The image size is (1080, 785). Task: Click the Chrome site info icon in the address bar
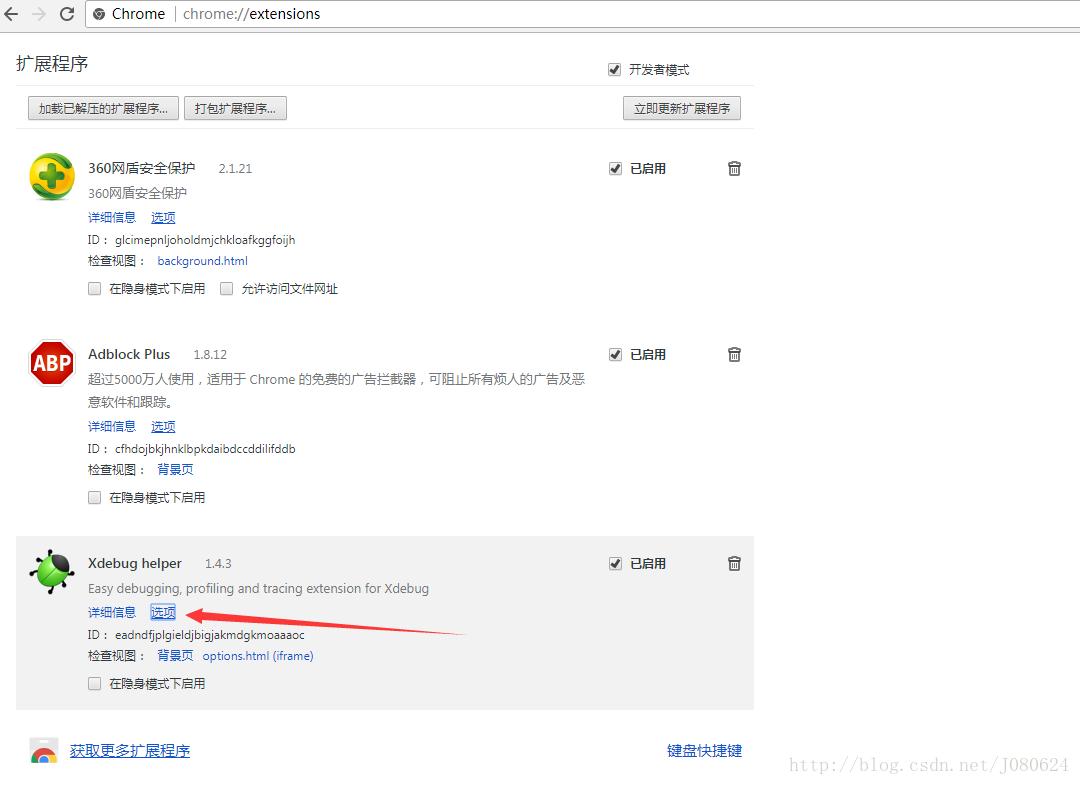pos(99,14)
